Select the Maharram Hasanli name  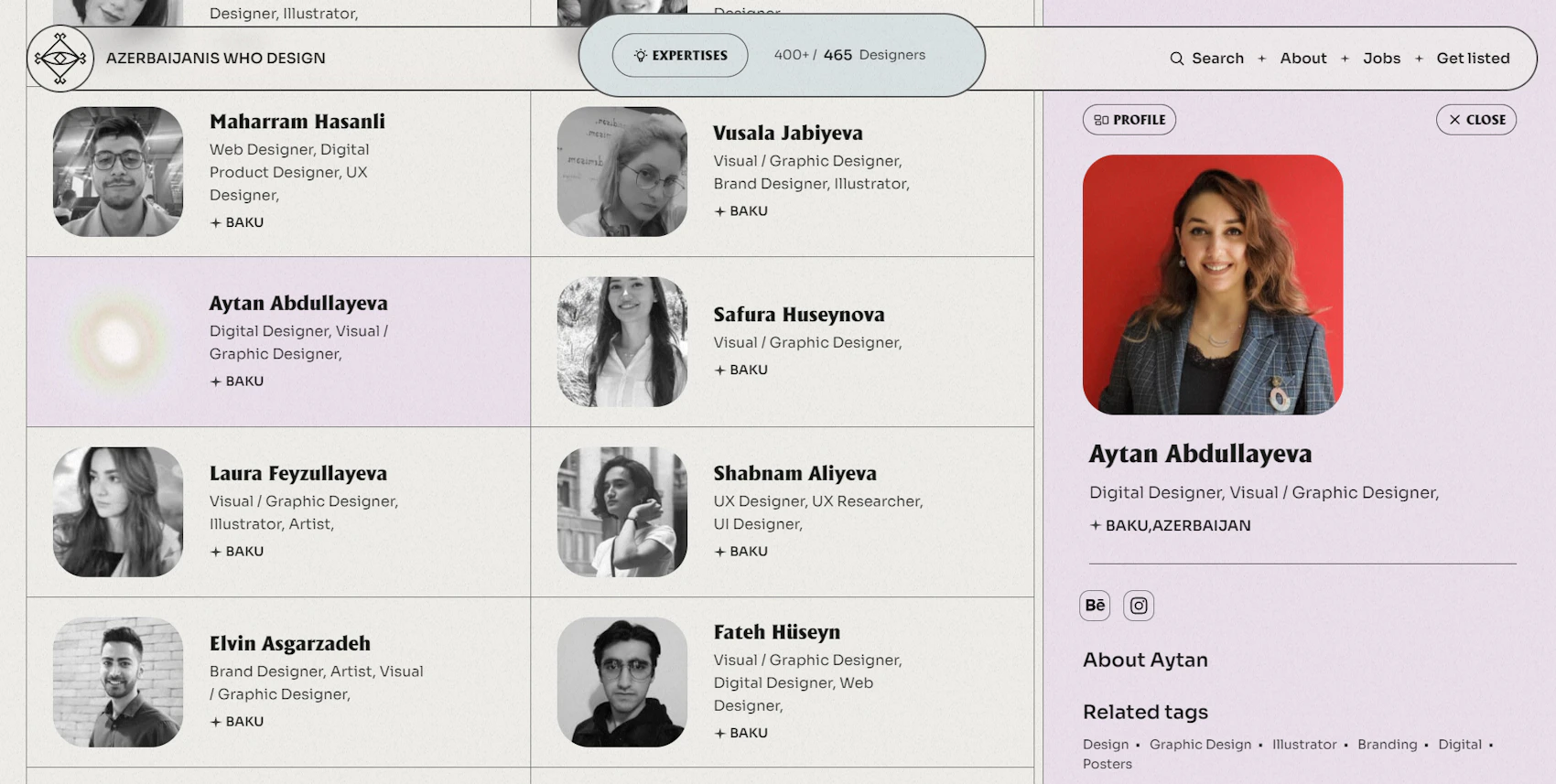pos(297,122)
